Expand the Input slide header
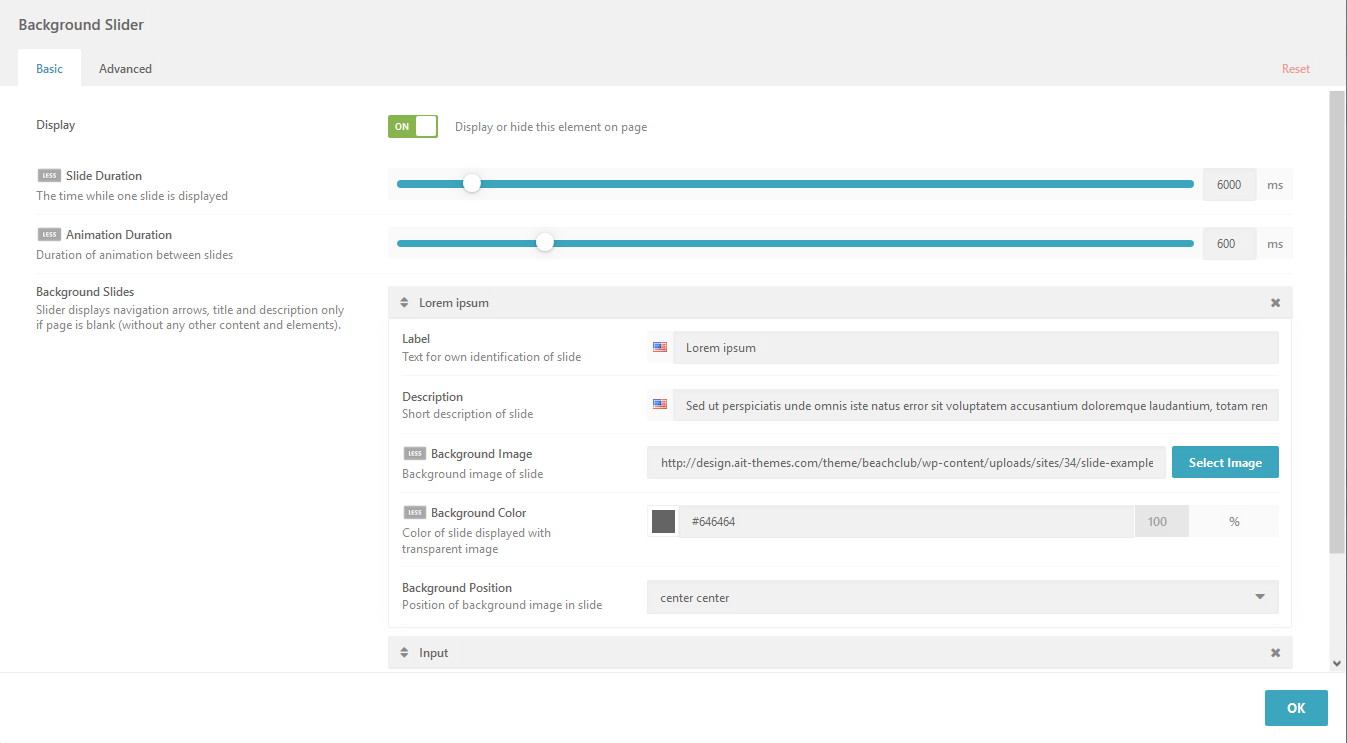This screenshot has height=743, width=1347. click(x=840, y=653)
